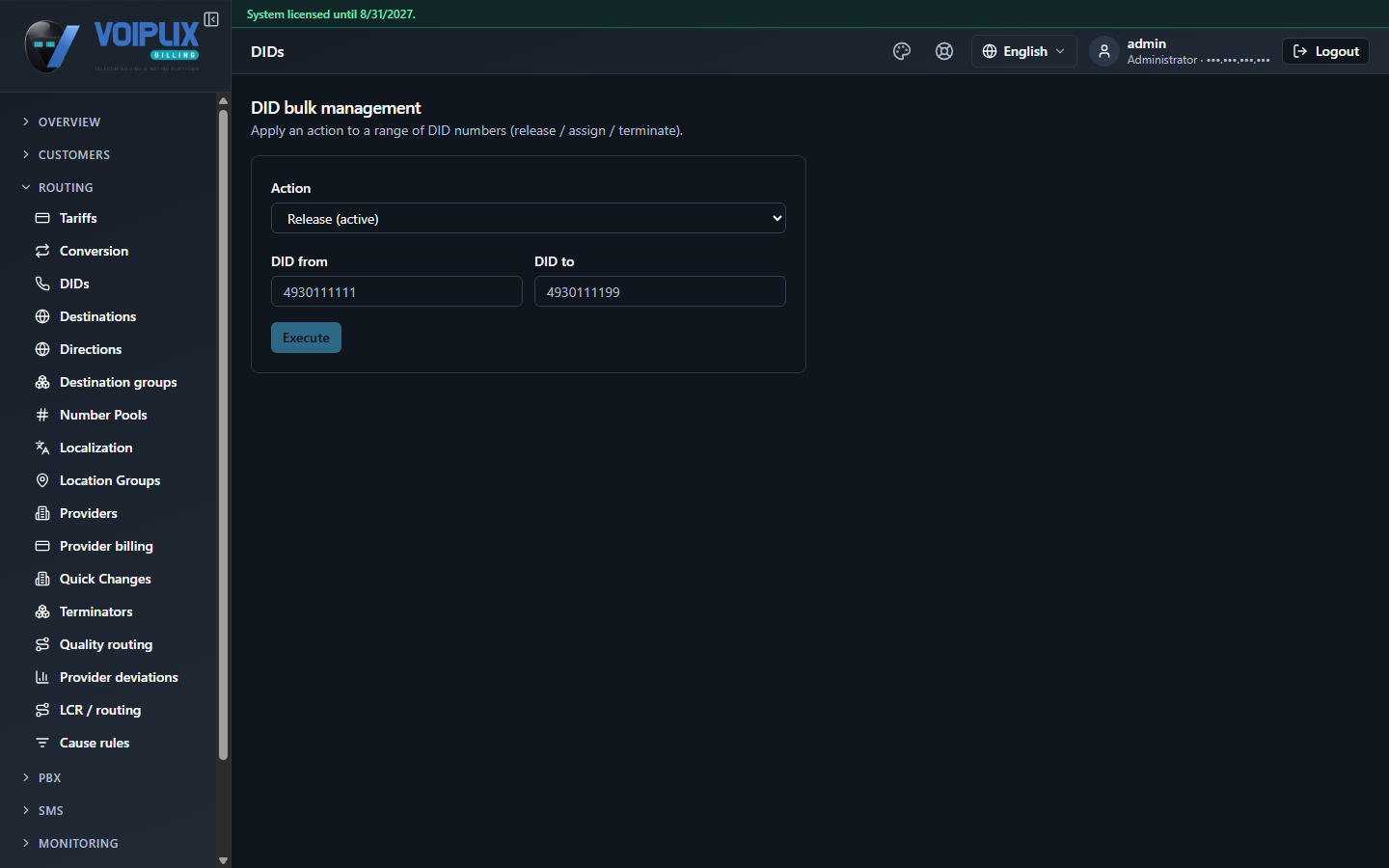This screenshot has height=868, width=1389.
Task: Click the Number Pools hash icon
Action: 42,415
